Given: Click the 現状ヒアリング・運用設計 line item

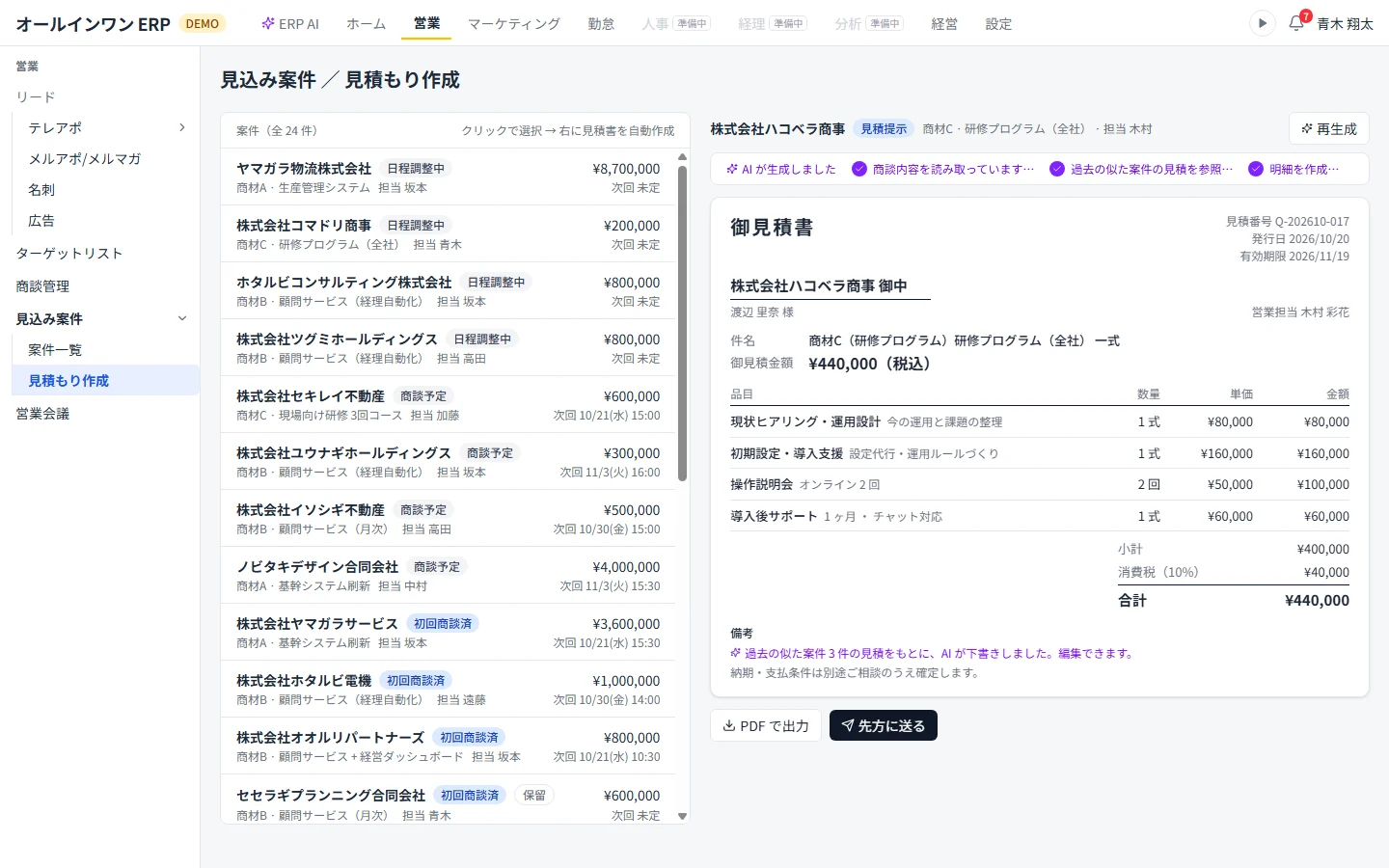Looking at the screenshot, I should [x=1040, y=421].
